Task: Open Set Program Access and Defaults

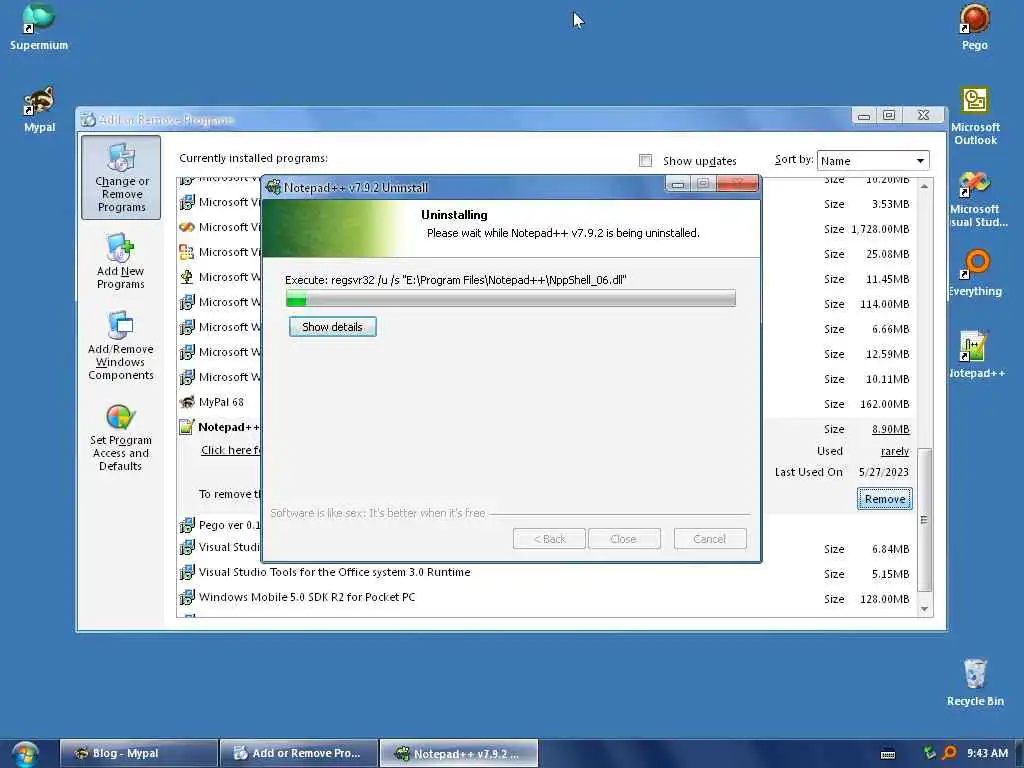Action: [121, 437]
